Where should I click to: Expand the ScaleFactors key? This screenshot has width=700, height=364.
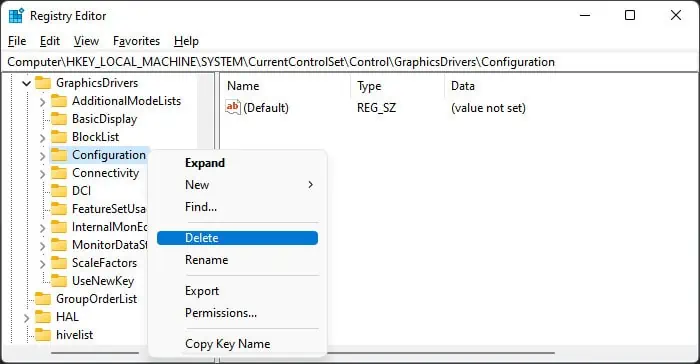coord(42,264)
